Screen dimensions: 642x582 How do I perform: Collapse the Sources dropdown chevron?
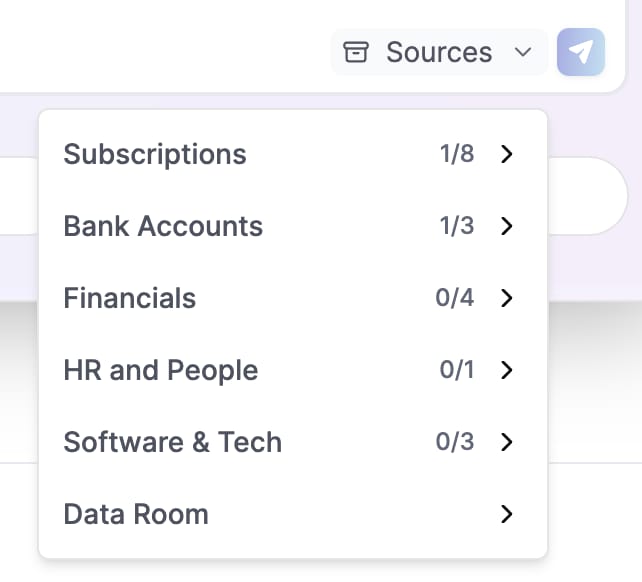523,52
